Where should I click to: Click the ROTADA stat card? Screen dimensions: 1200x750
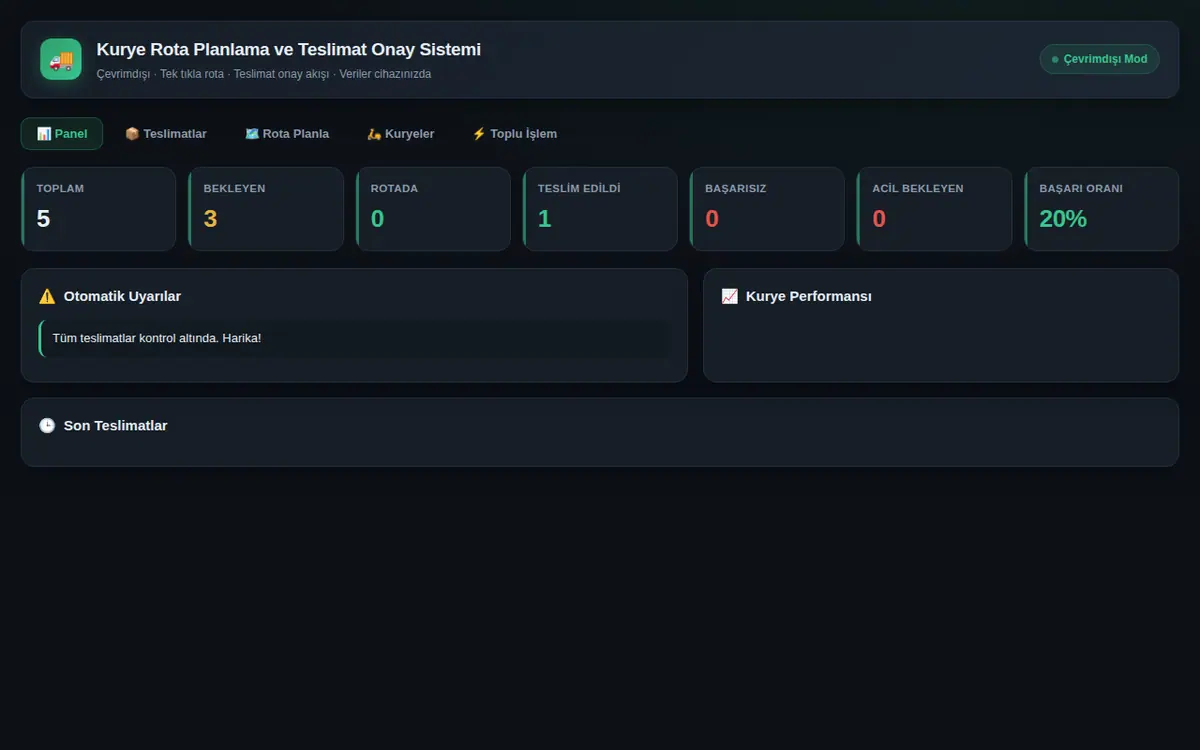[x=433, y=209]
